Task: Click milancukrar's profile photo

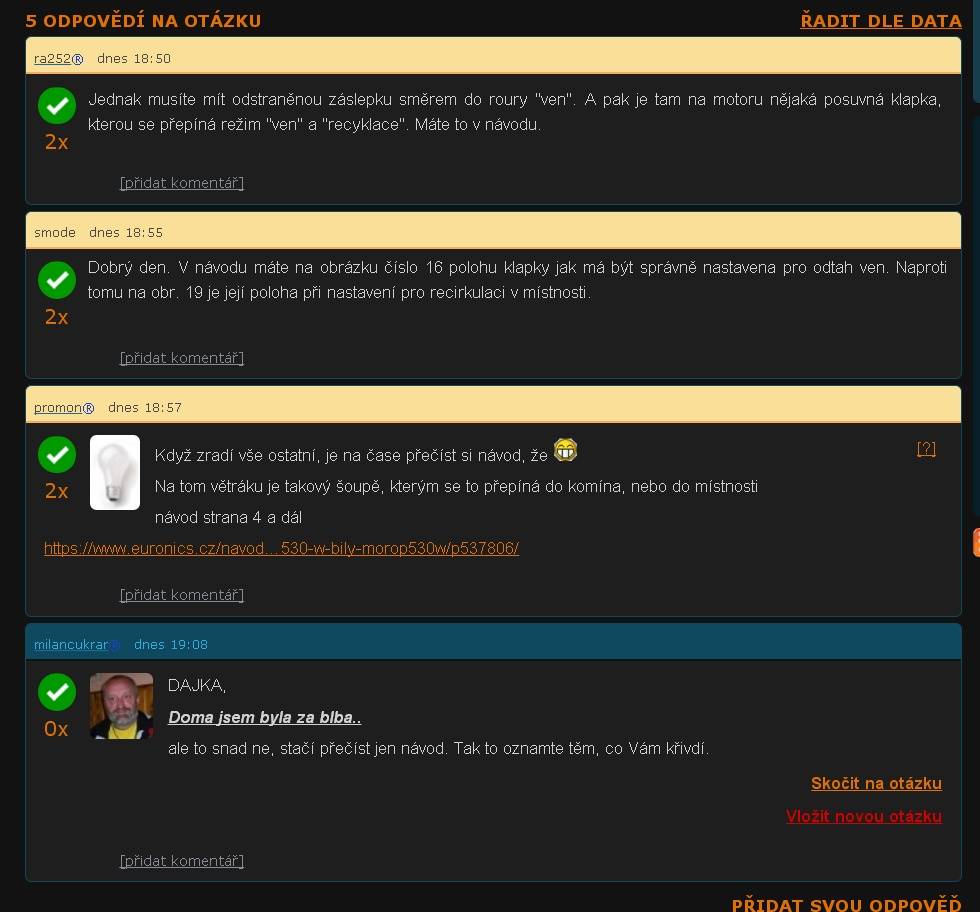Action: [121, 706]
